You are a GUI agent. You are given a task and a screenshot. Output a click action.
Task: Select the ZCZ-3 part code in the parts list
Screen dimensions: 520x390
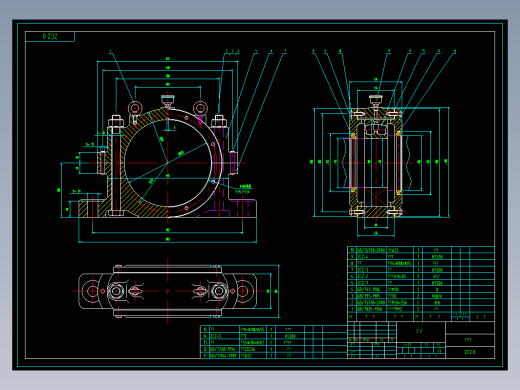(363, 270)
